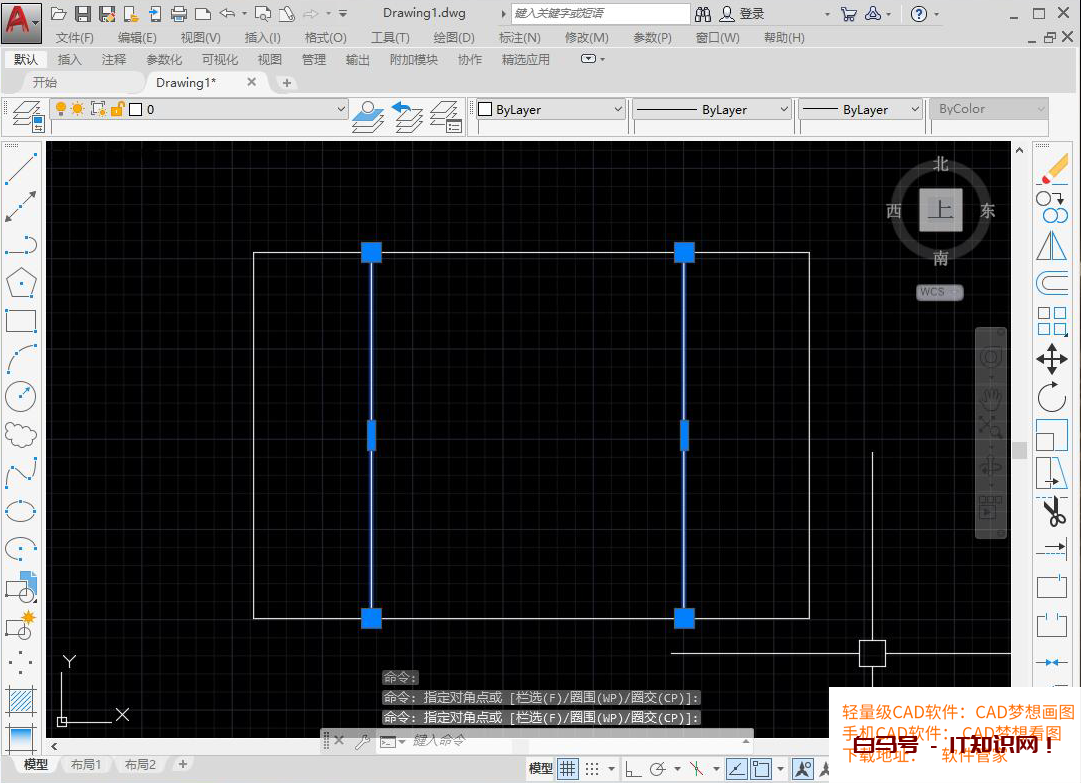Pick the Rectangle drawing tool
The height and width of the screenshot is (783, 1081).
click(21, 320)
